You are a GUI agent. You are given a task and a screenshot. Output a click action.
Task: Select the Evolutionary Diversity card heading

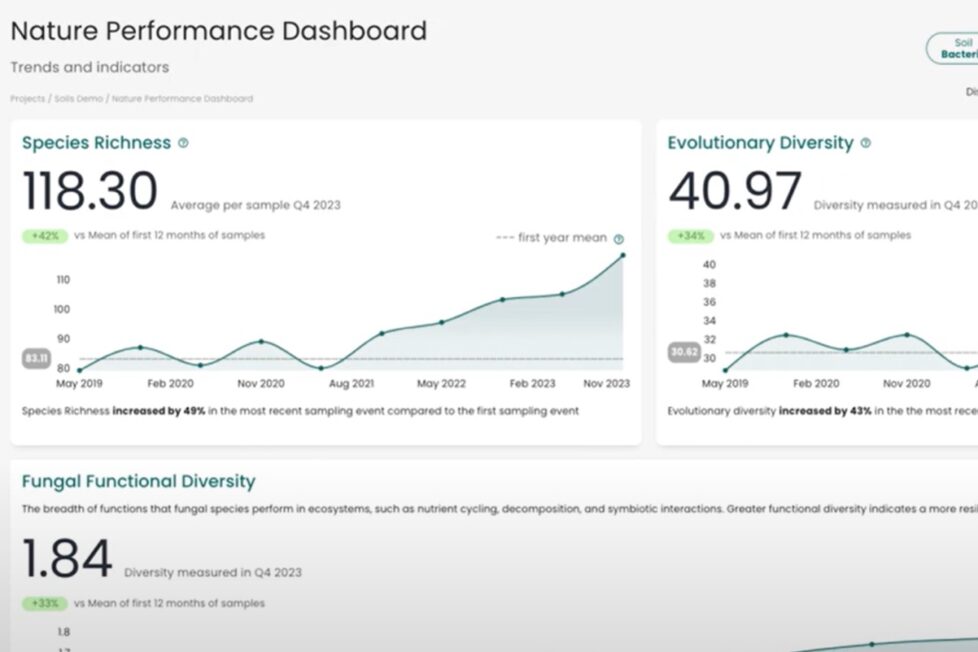pyautogui.click(x=760, y=143)
